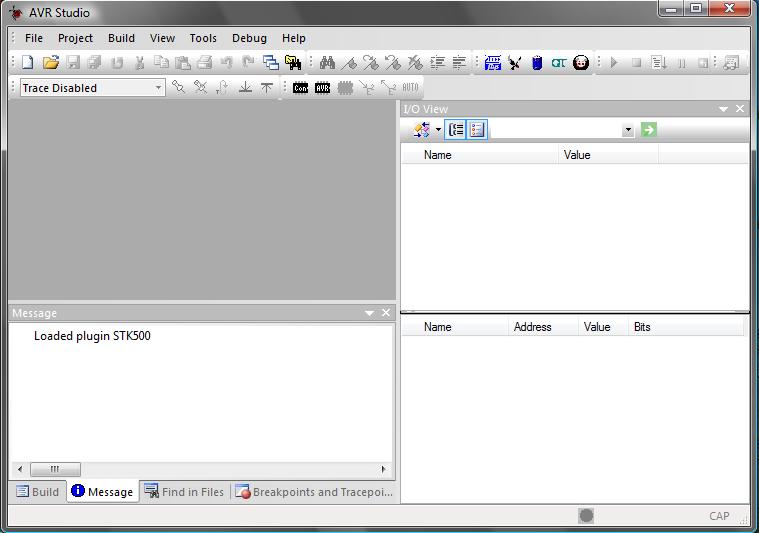
Task: Click the QT toolbar icon
Action: coord(558,63)
